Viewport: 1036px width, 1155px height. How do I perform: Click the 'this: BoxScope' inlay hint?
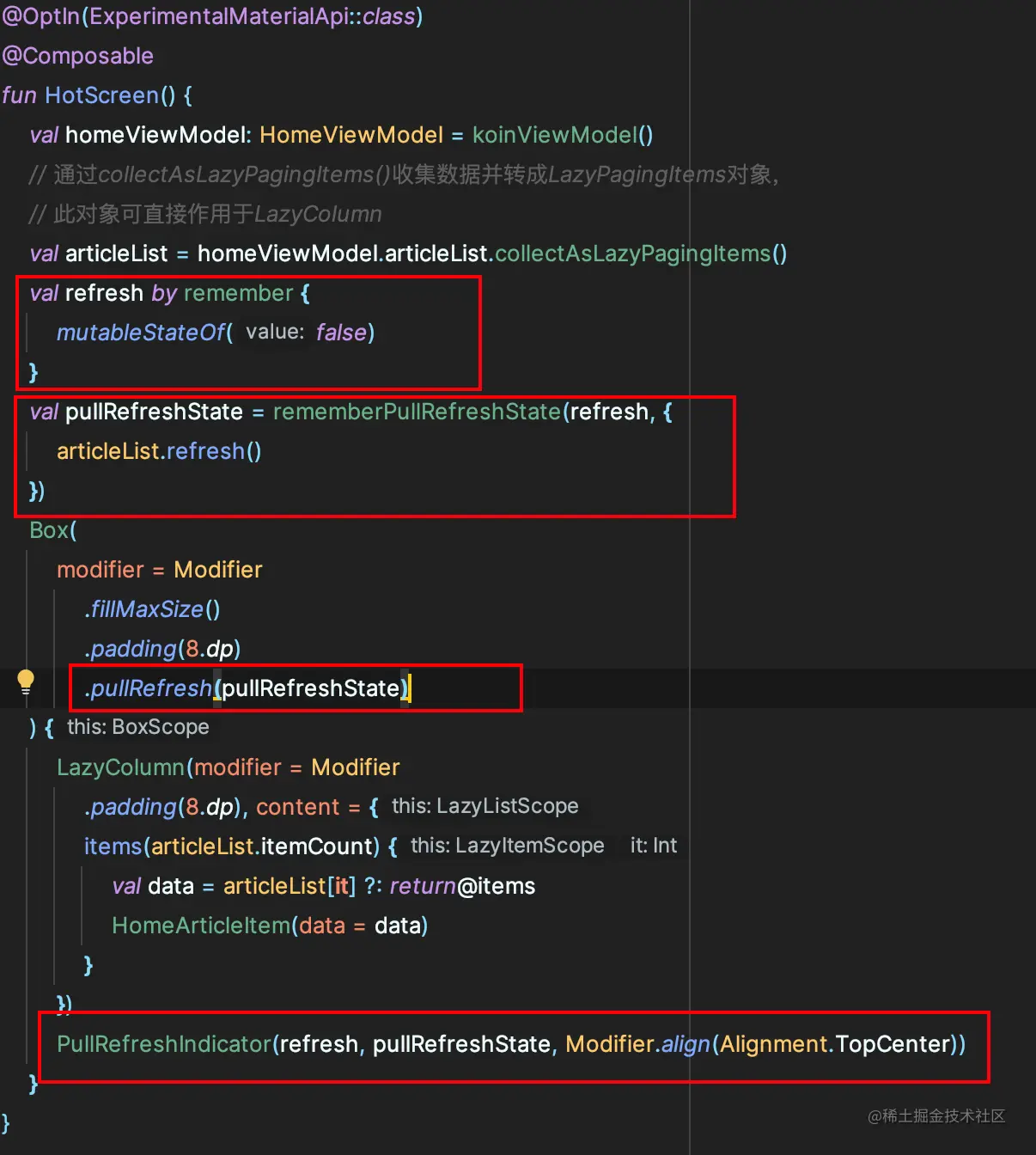click(x=138, y=727)
